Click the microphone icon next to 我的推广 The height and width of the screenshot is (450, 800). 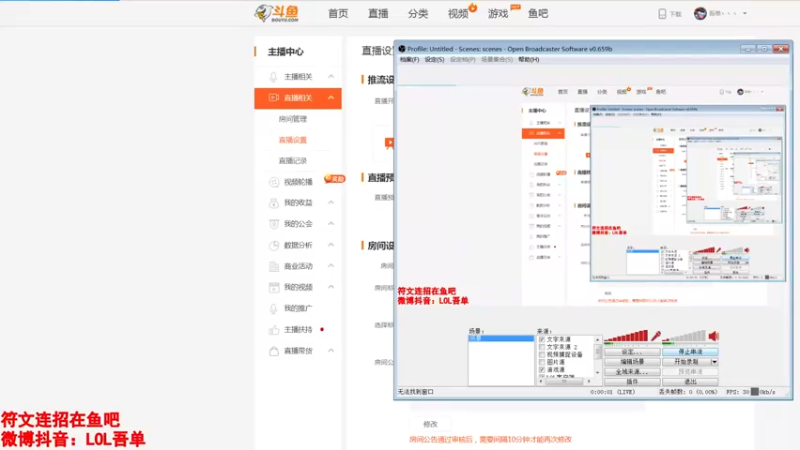pos(273,309)
